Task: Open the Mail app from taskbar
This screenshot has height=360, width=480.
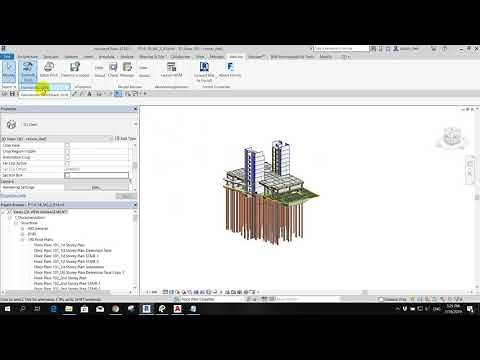Action: (100, 309)
